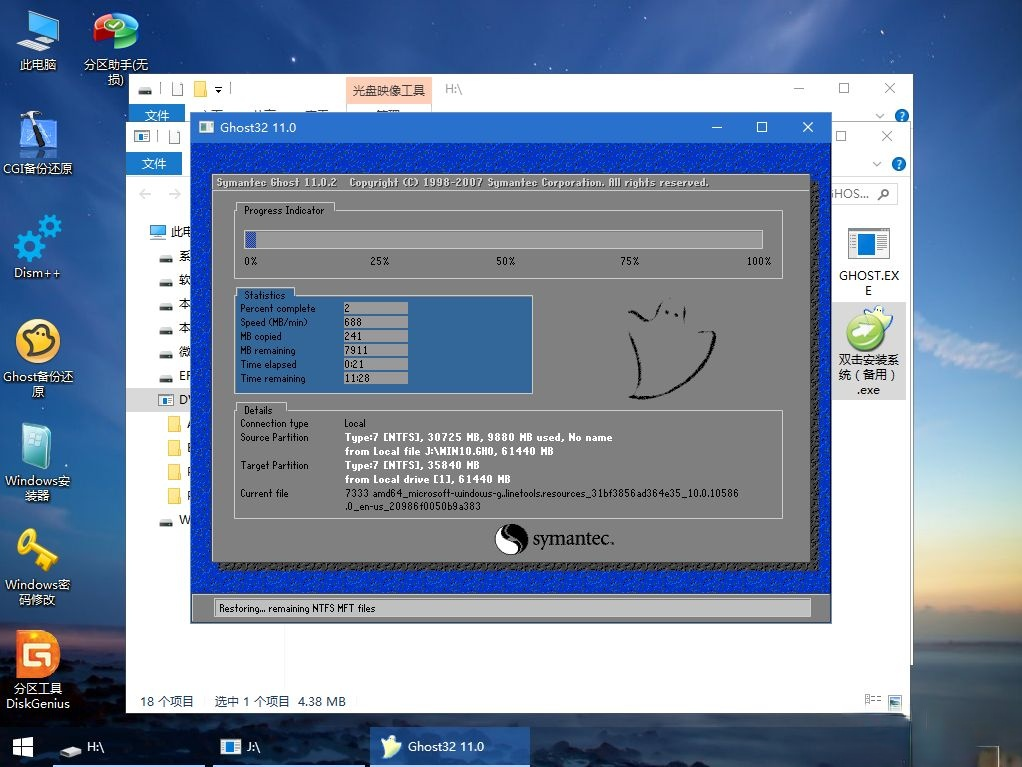Expand quick access toolbar dropdown in H:\ window

coord(218,90)
